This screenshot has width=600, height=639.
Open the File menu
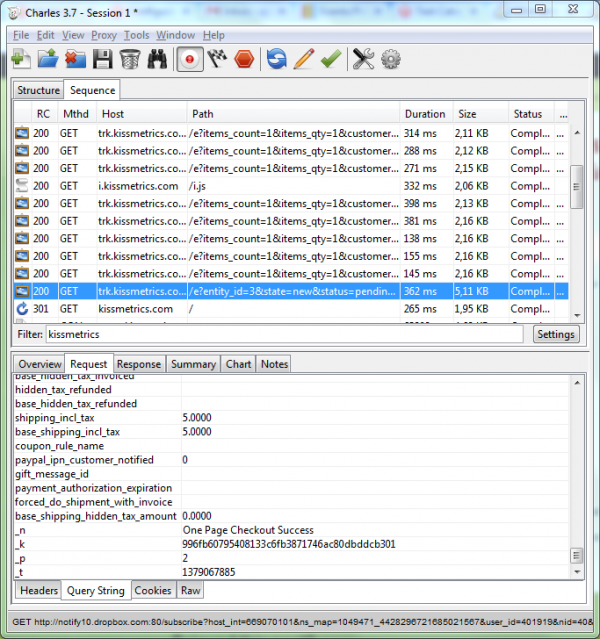pyautogui.click(x=21, y=35)
